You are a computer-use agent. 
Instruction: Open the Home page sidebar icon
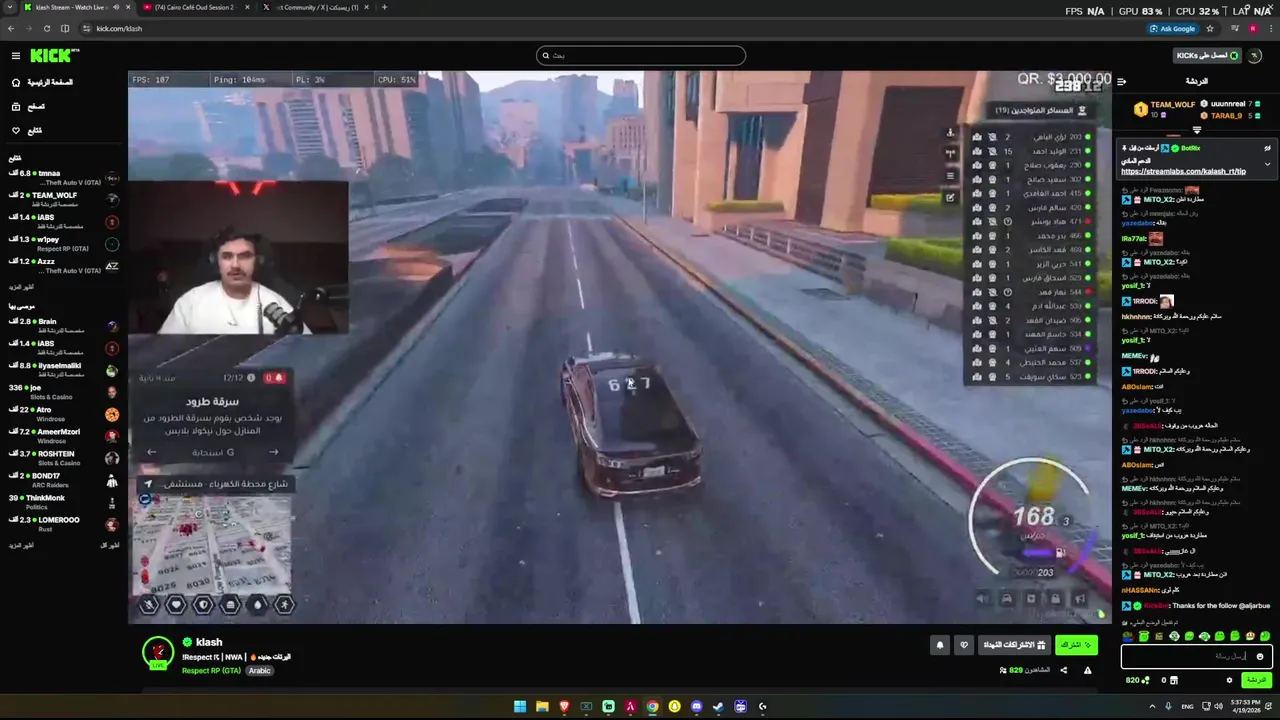(16, 82)
